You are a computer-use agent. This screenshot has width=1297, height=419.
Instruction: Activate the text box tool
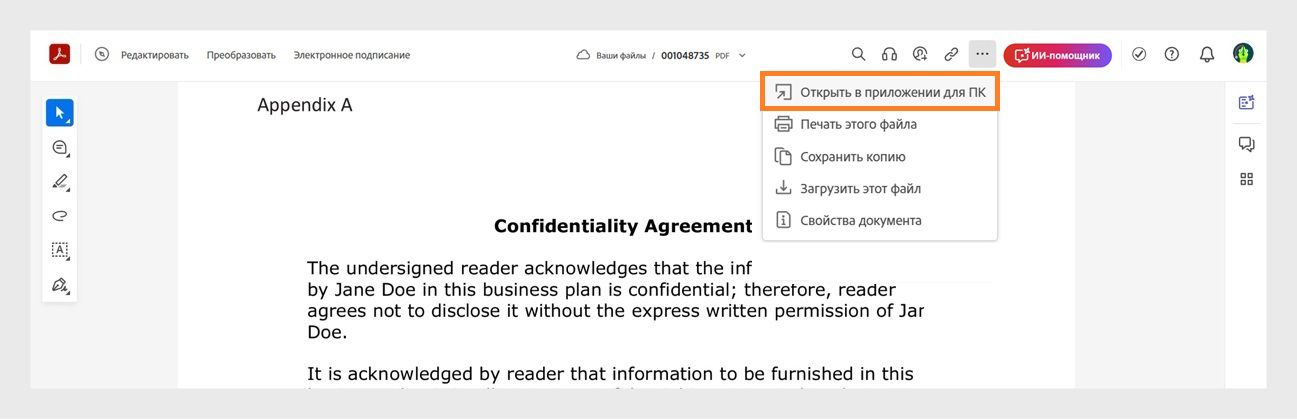coord(60,250)
